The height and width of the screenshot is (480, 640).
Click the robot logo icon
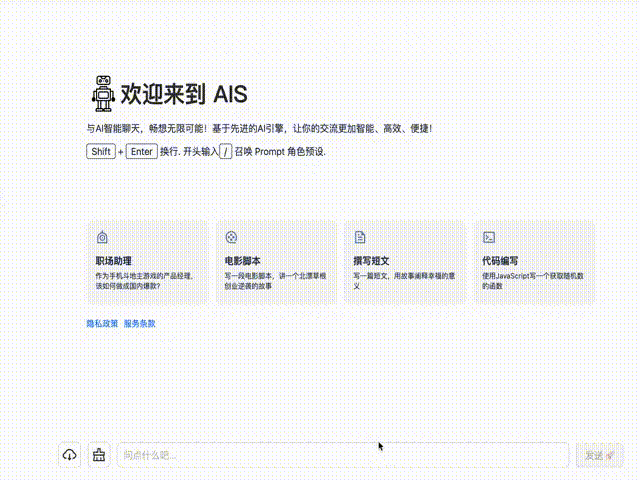tap(103, 94)
